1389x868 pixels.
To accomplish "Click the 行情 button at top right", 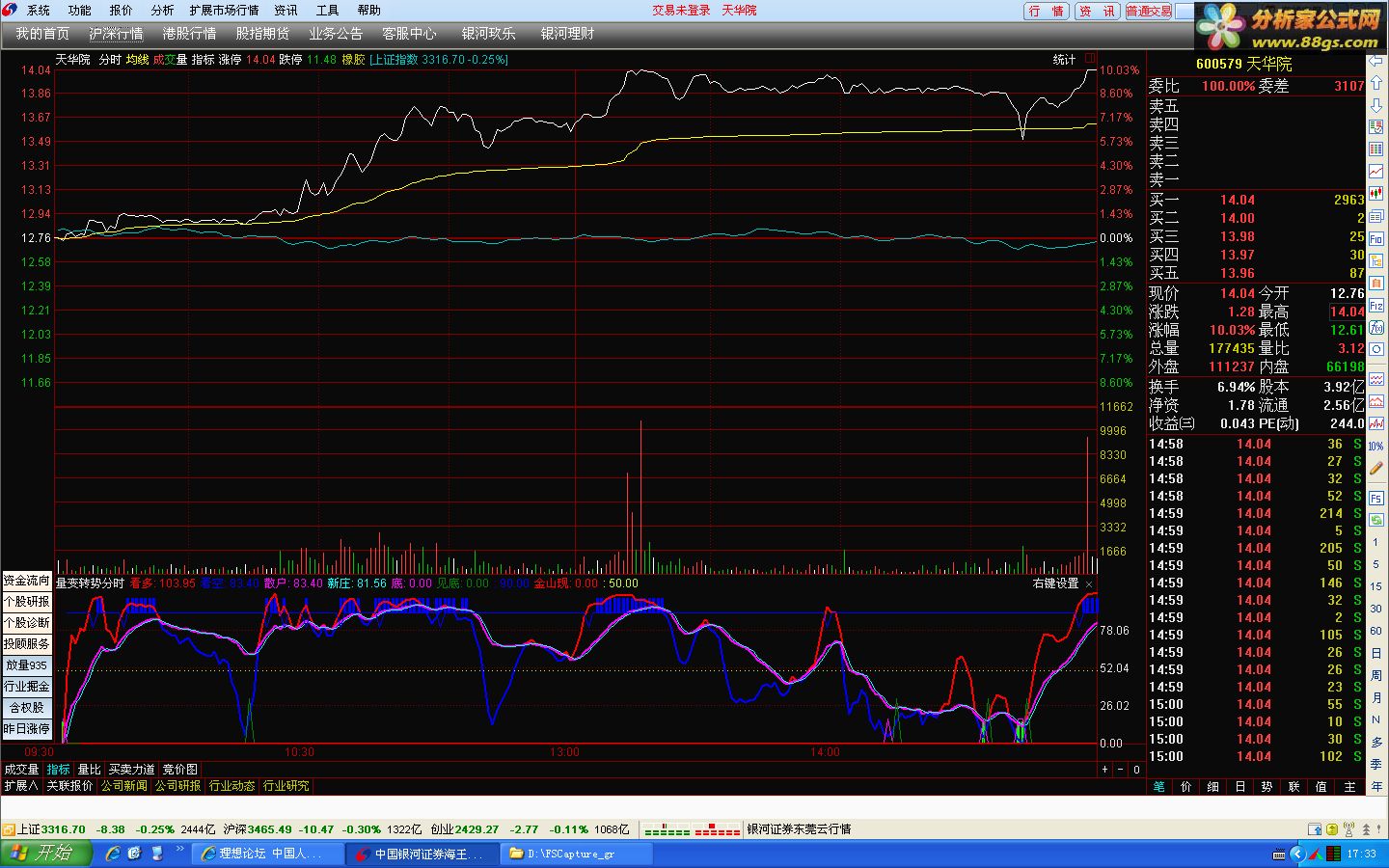I will point(1047,12).
